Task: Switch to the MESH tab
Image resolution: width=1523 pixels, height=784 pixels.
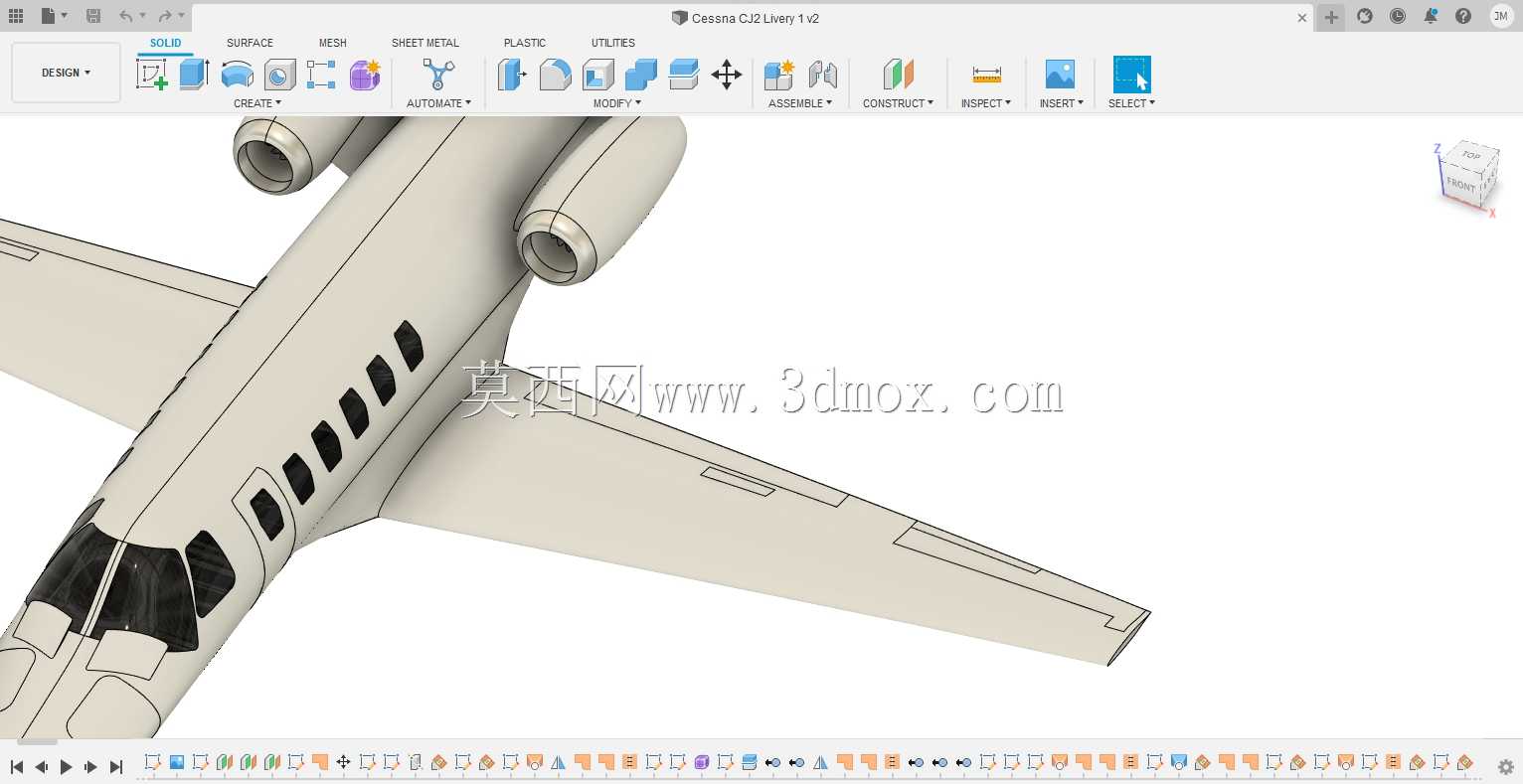Action: (333, 43)
